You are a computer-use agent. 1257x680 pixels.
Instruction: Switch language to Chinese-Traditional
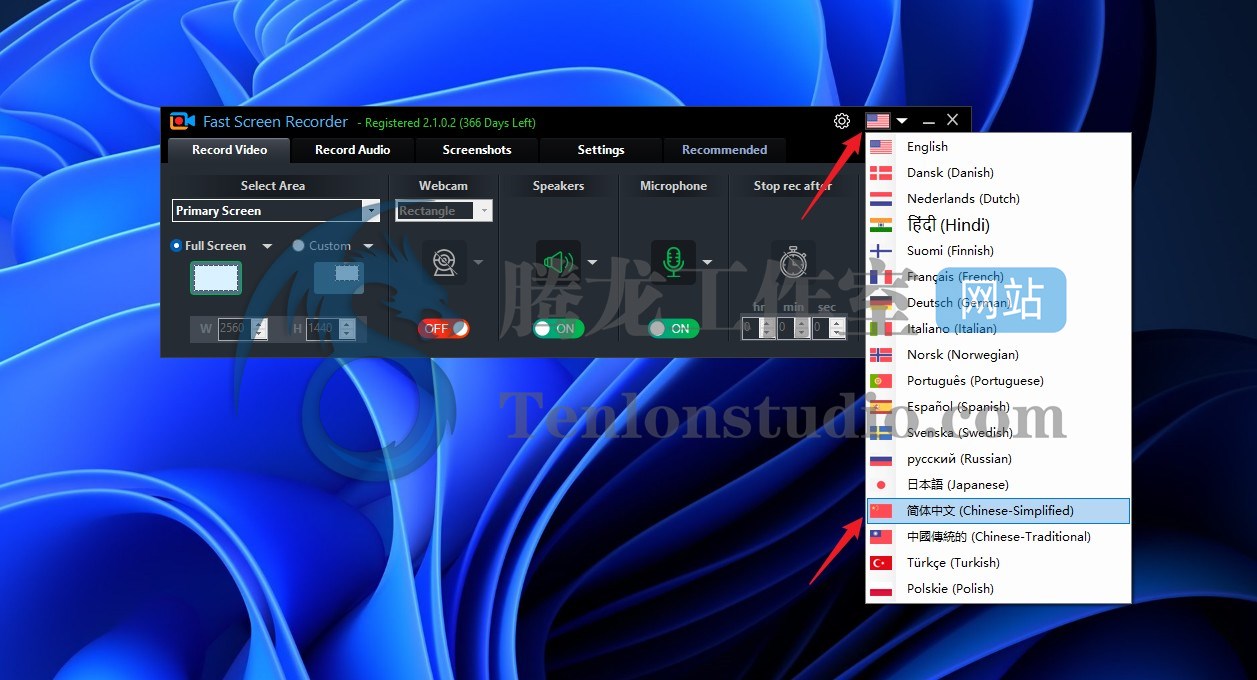(998, 537)
